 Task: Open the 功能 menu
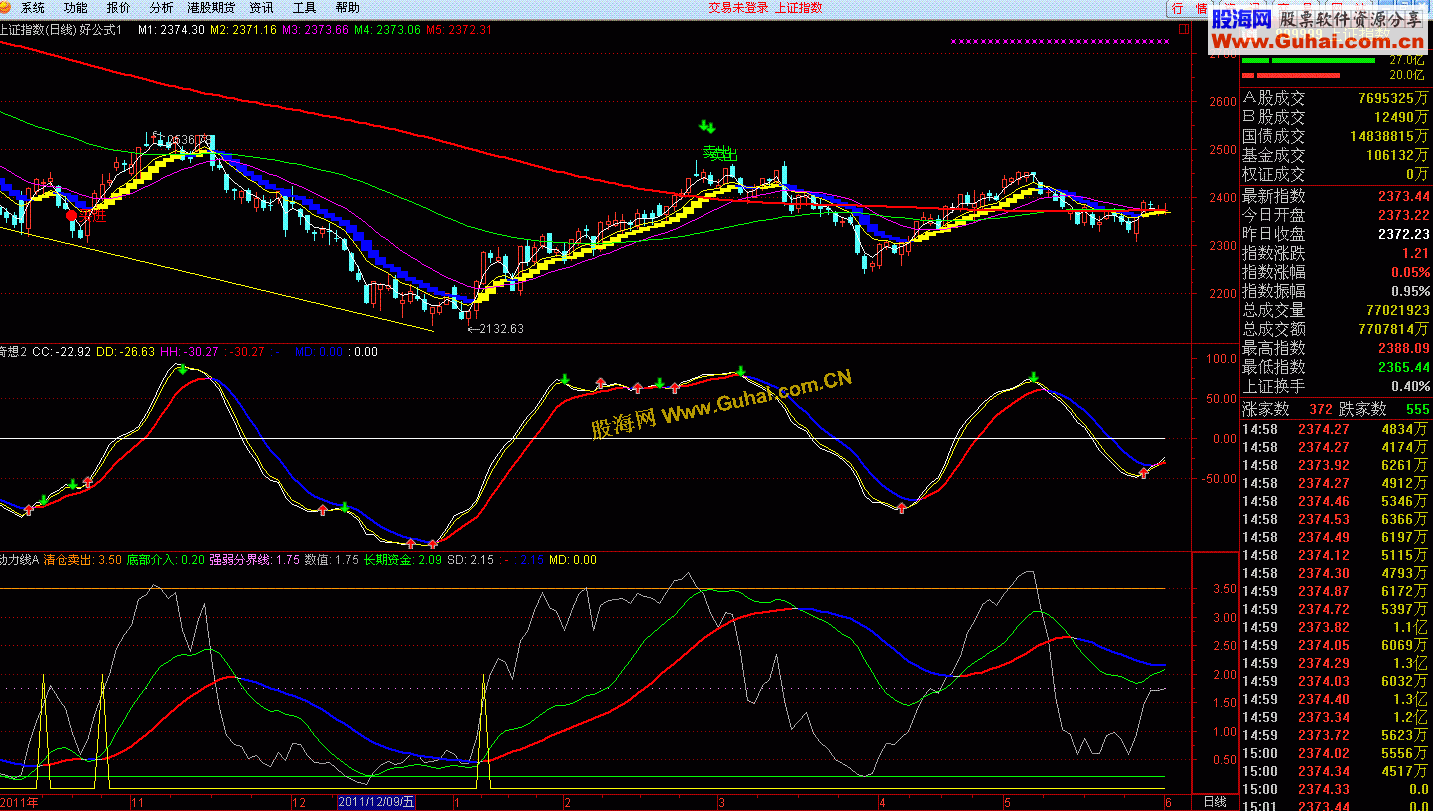75,7
